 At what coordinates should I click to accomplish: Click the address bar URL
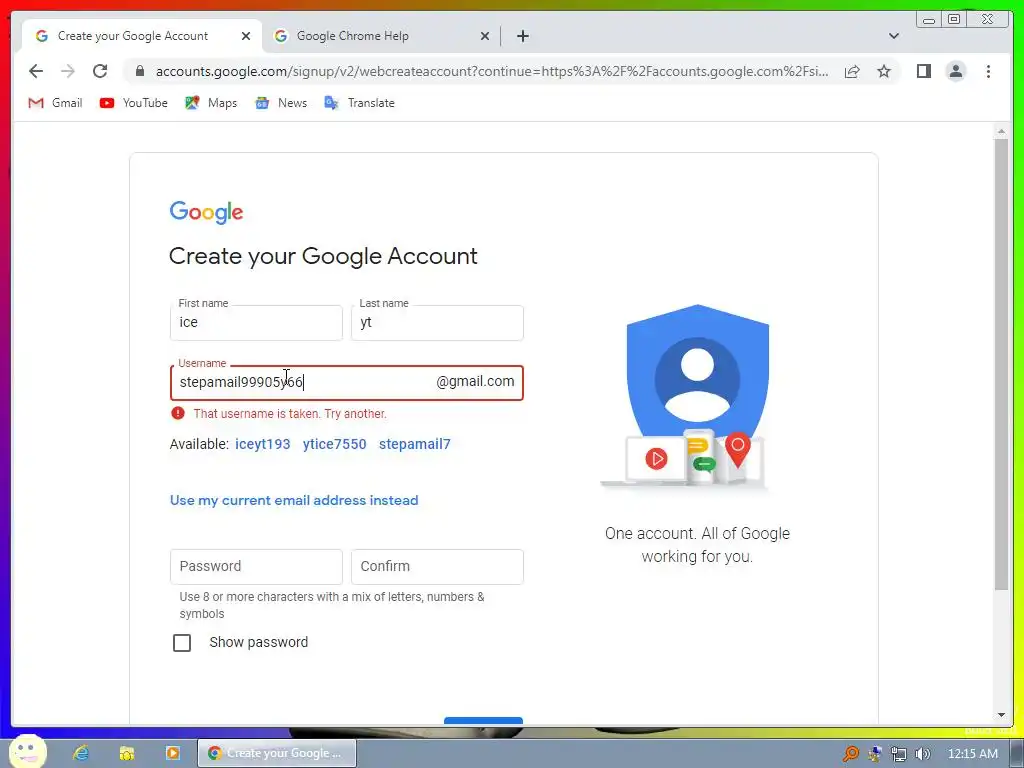[x=492, y=71]
